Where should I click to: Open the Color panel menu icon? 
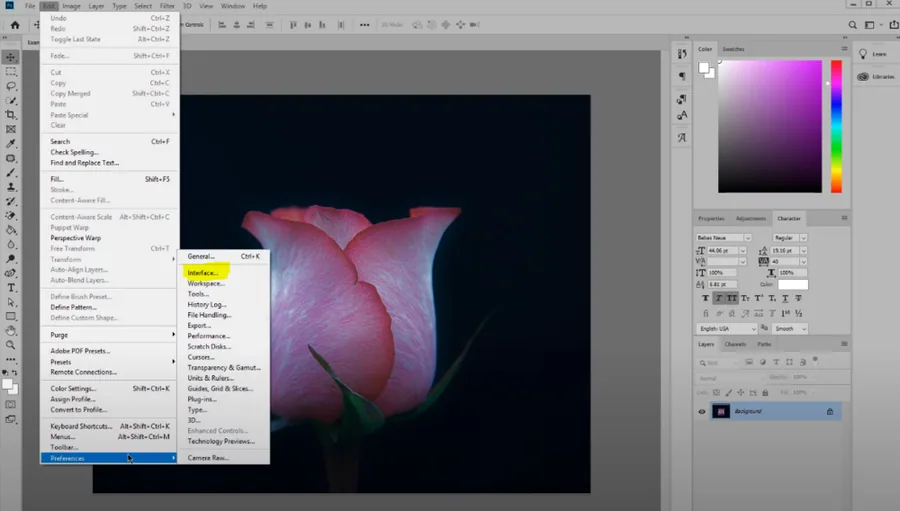(x=844, y=49)
